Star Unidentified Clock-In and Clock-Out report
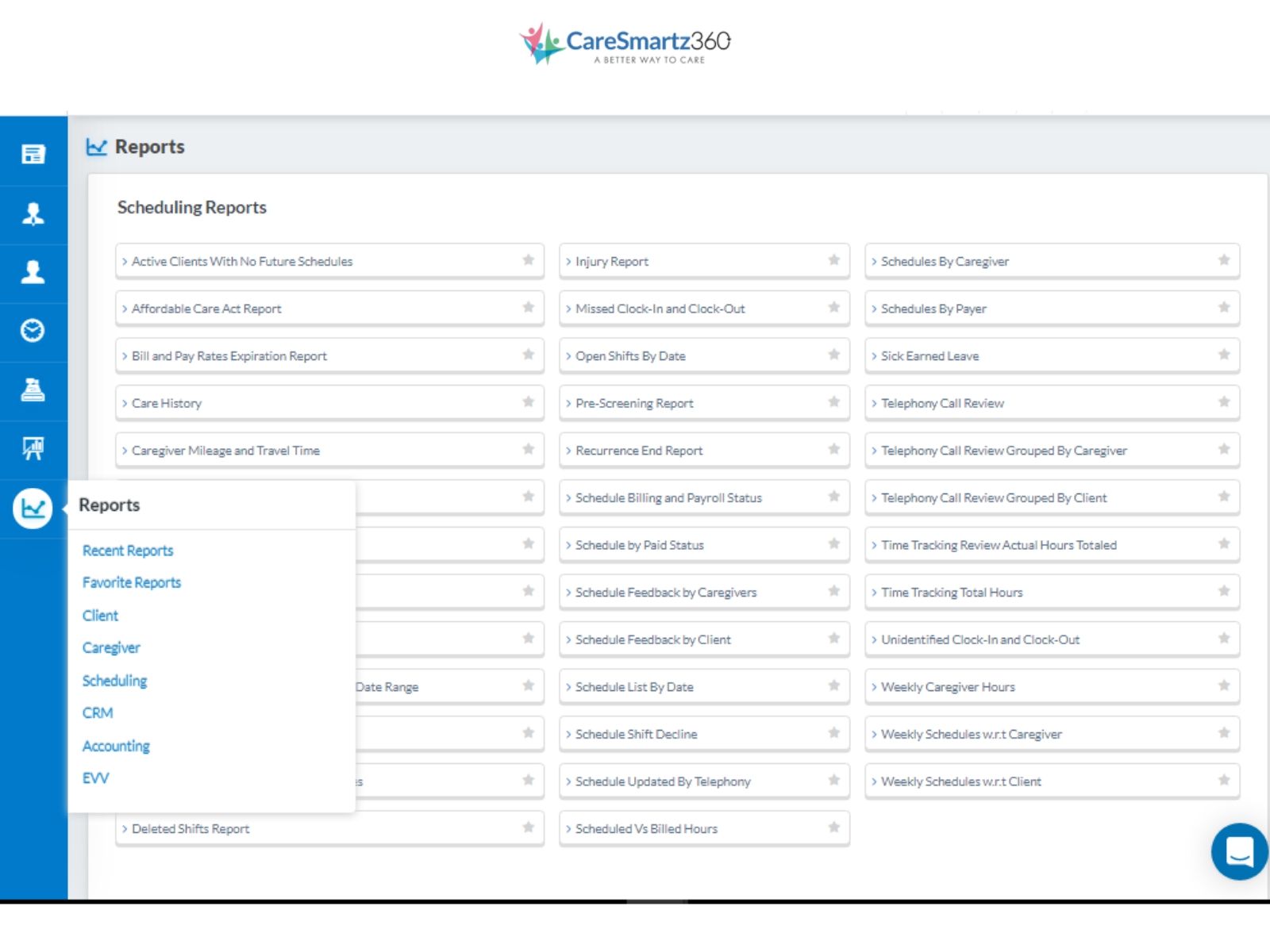 (x=1224, y=638)
